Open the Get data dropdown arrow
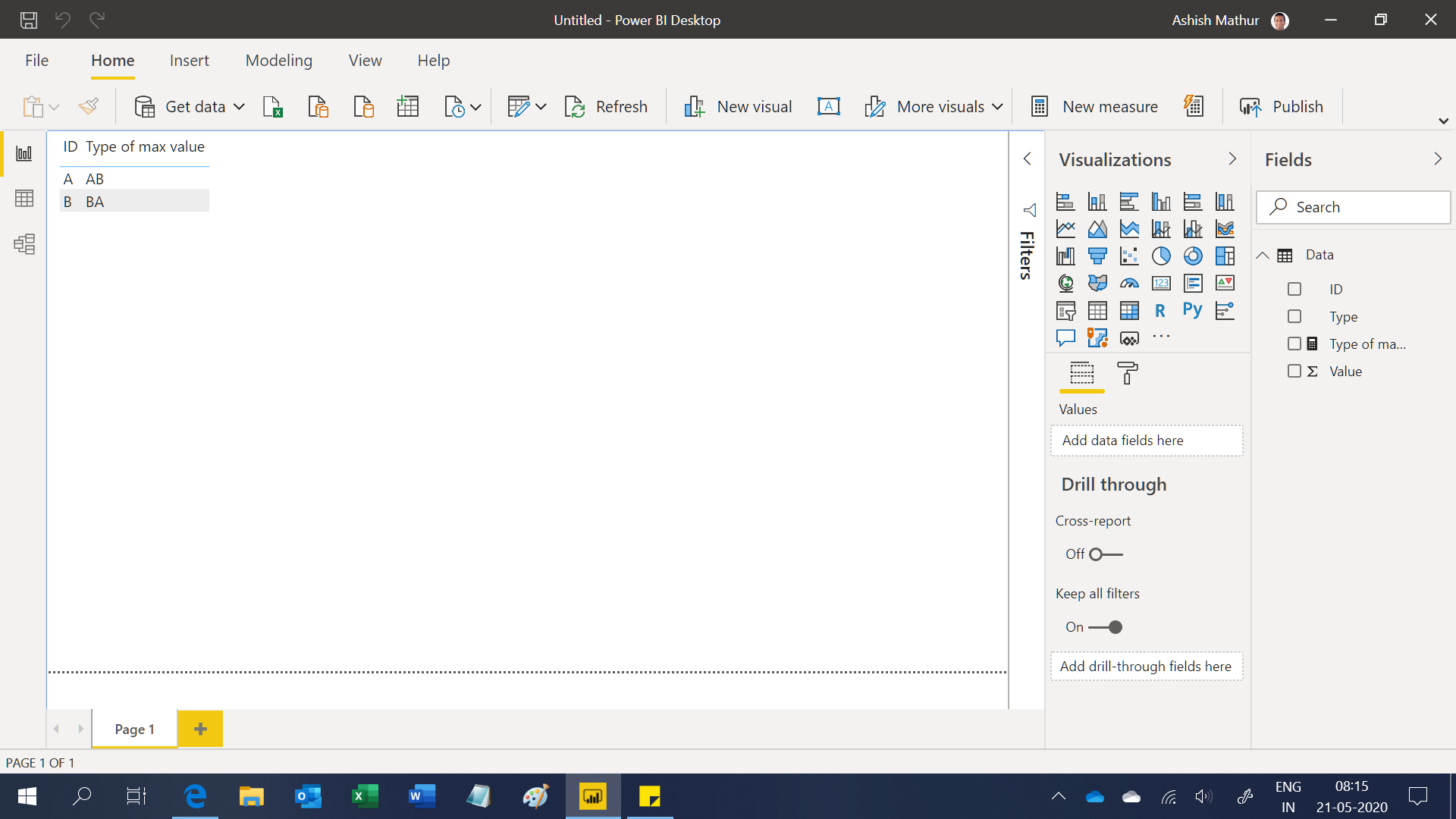This screenshot has height=819, width=1456. click(239, 107)
